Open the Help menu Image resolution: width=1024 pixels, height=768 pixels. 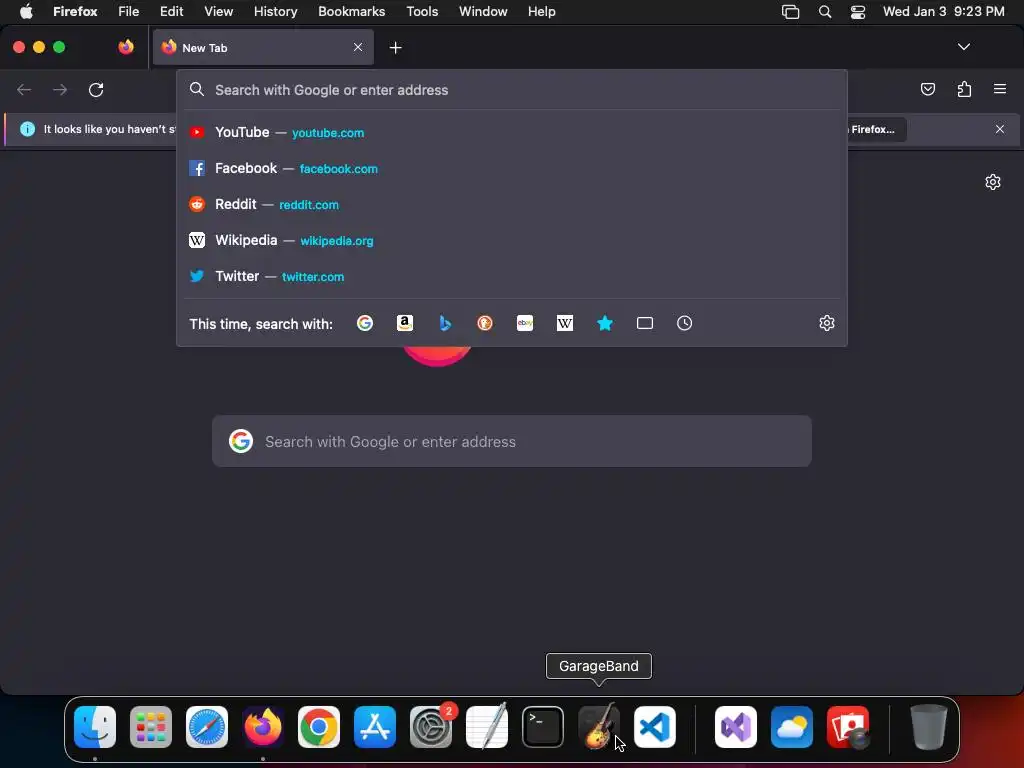(541, 11)
